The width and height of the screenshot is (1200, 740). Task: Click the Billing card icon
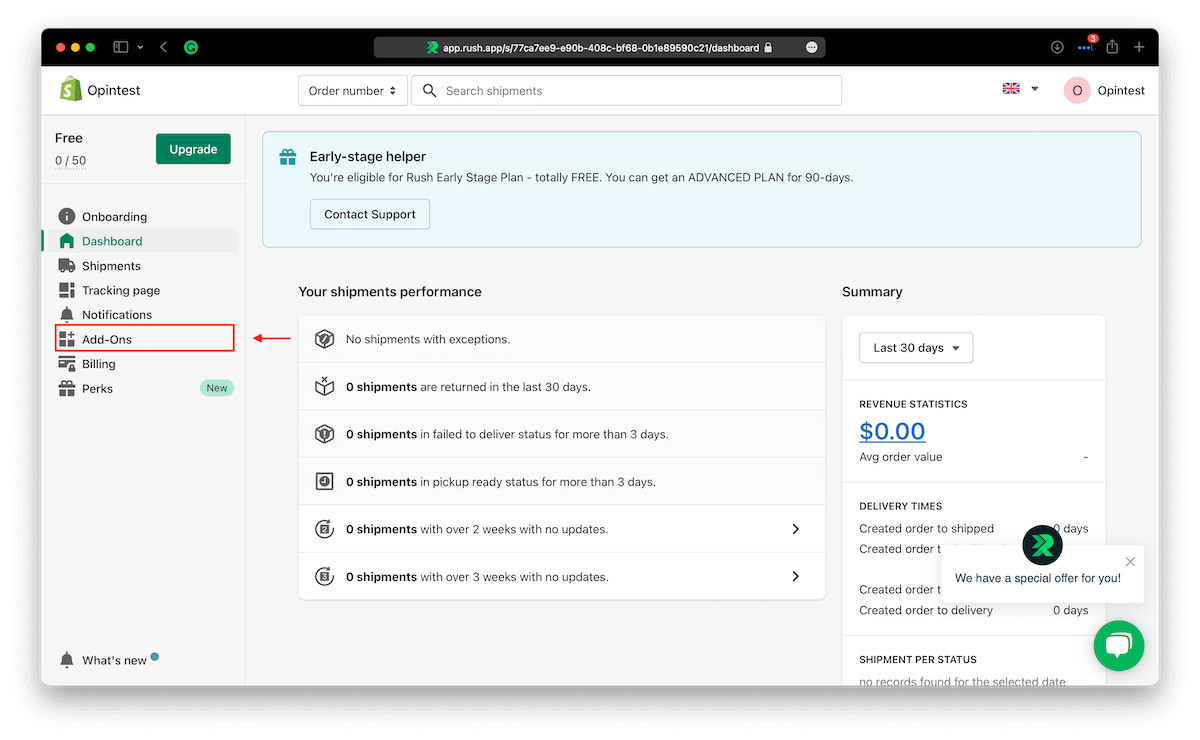67,364
